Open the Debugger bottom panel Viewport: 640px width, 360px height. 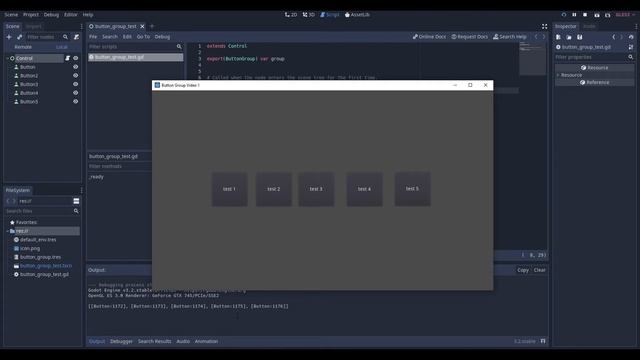121,341
